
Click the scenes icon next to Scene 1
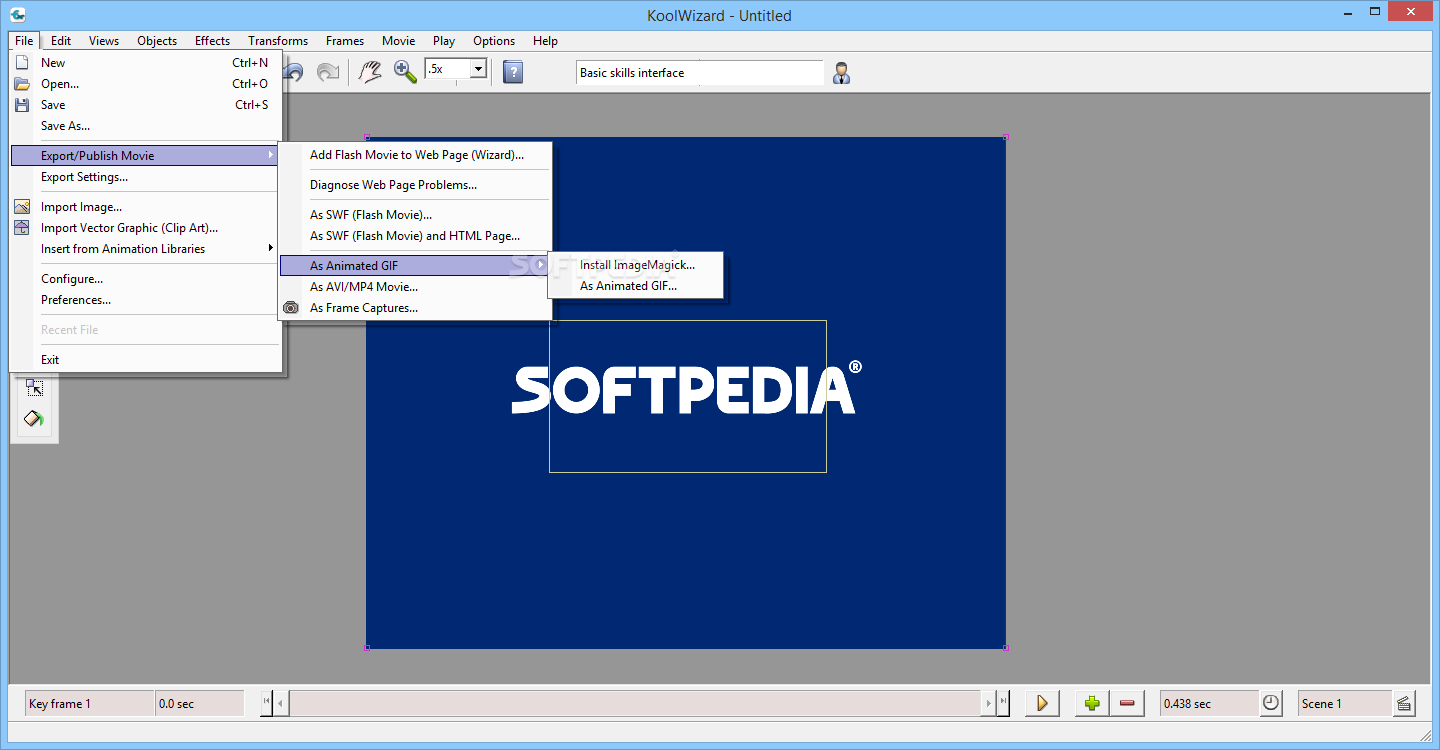(x=1404, y=703)
